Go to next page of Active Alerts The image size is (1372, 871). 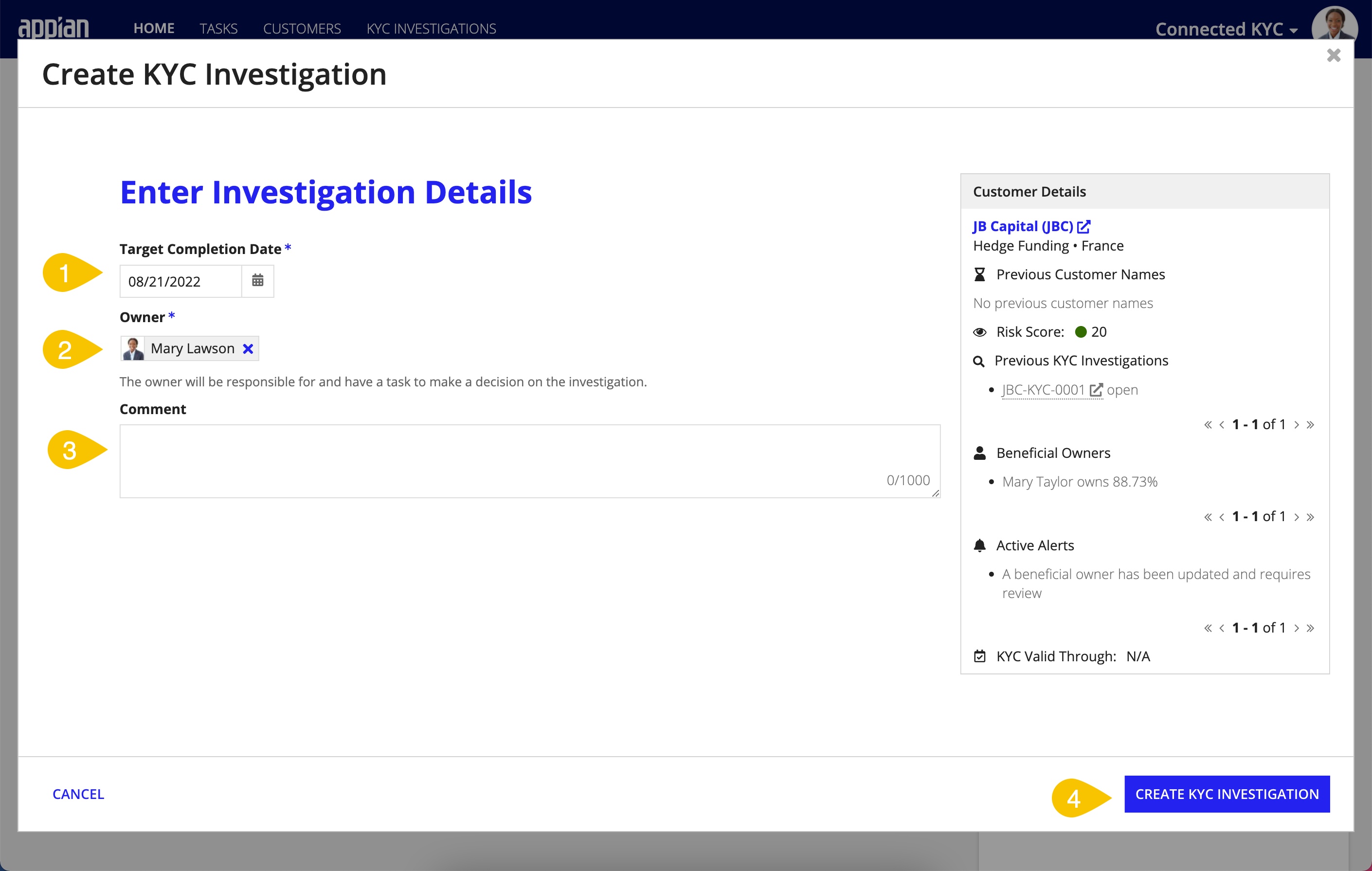pyautogui.click(x=1296, y=628)
